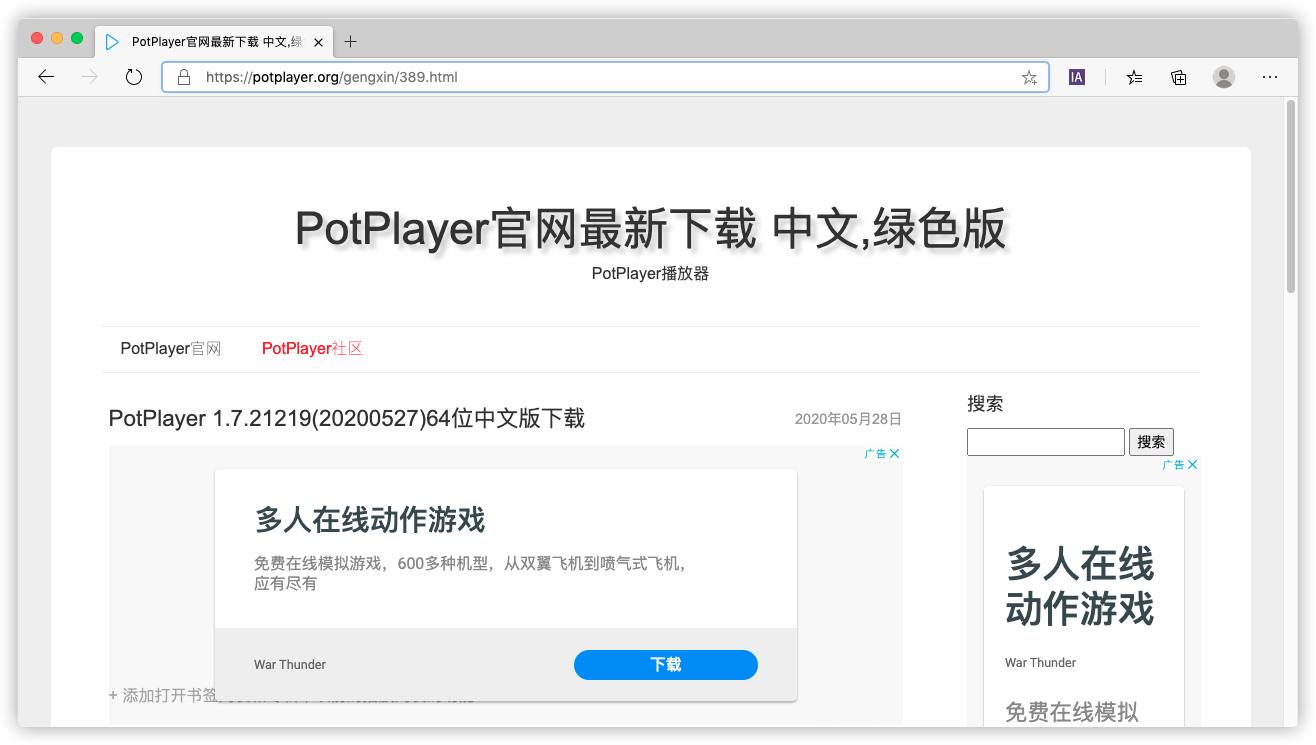Click the back navigation arrow
The width and height of the screenshot is (1316, 745).
click(x=45, y=77)
